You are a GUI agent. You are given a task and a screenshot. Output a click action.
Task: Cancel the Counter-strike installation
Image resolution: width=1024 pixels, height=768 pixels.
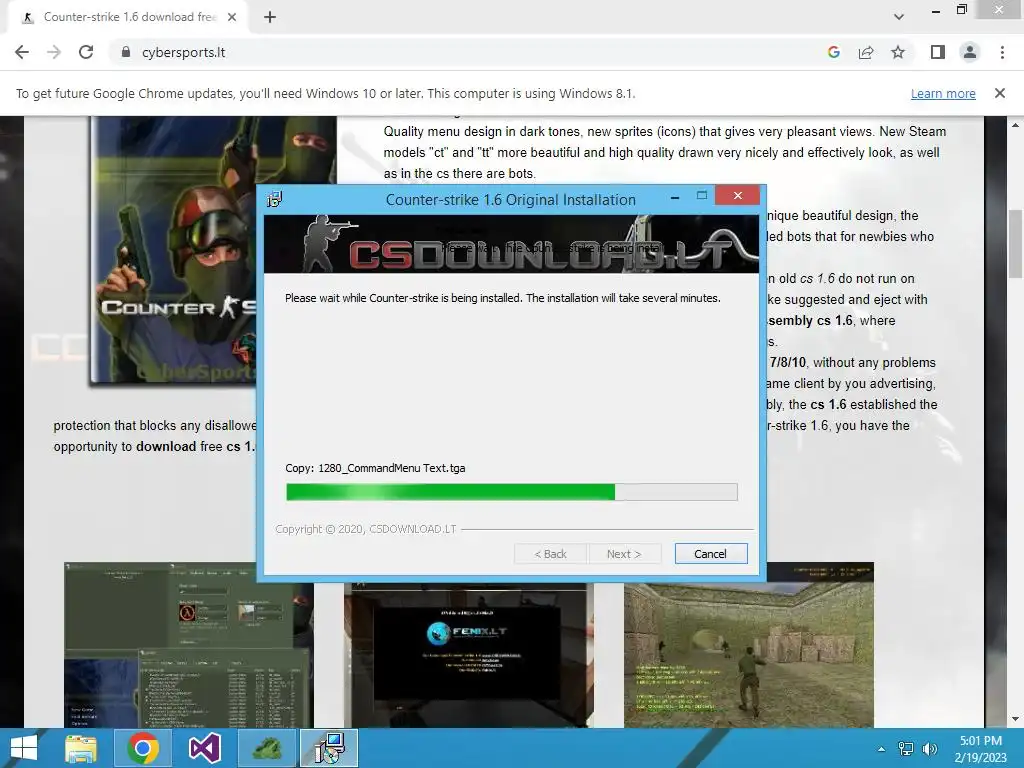pyautogui.click(x=711, y=554)
